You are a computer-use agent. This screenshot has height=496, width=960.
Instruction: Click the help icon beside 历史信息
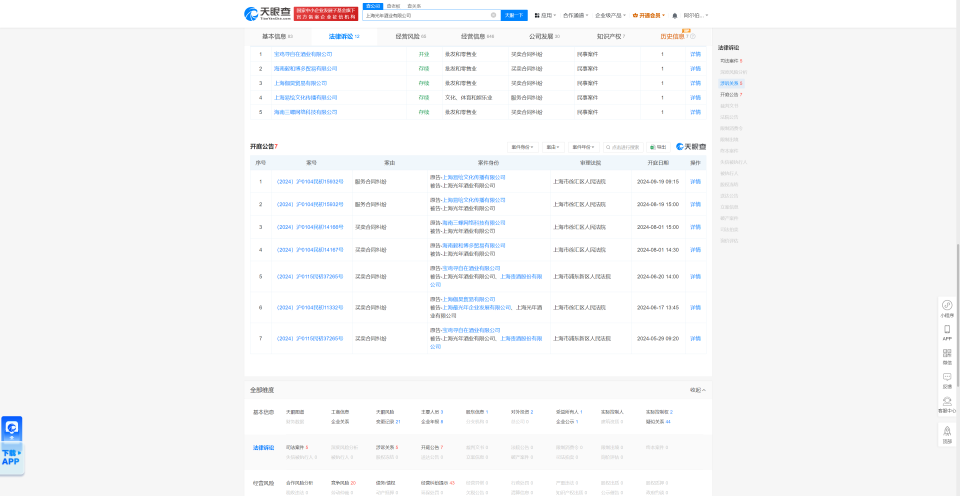[x=693, y=37]
